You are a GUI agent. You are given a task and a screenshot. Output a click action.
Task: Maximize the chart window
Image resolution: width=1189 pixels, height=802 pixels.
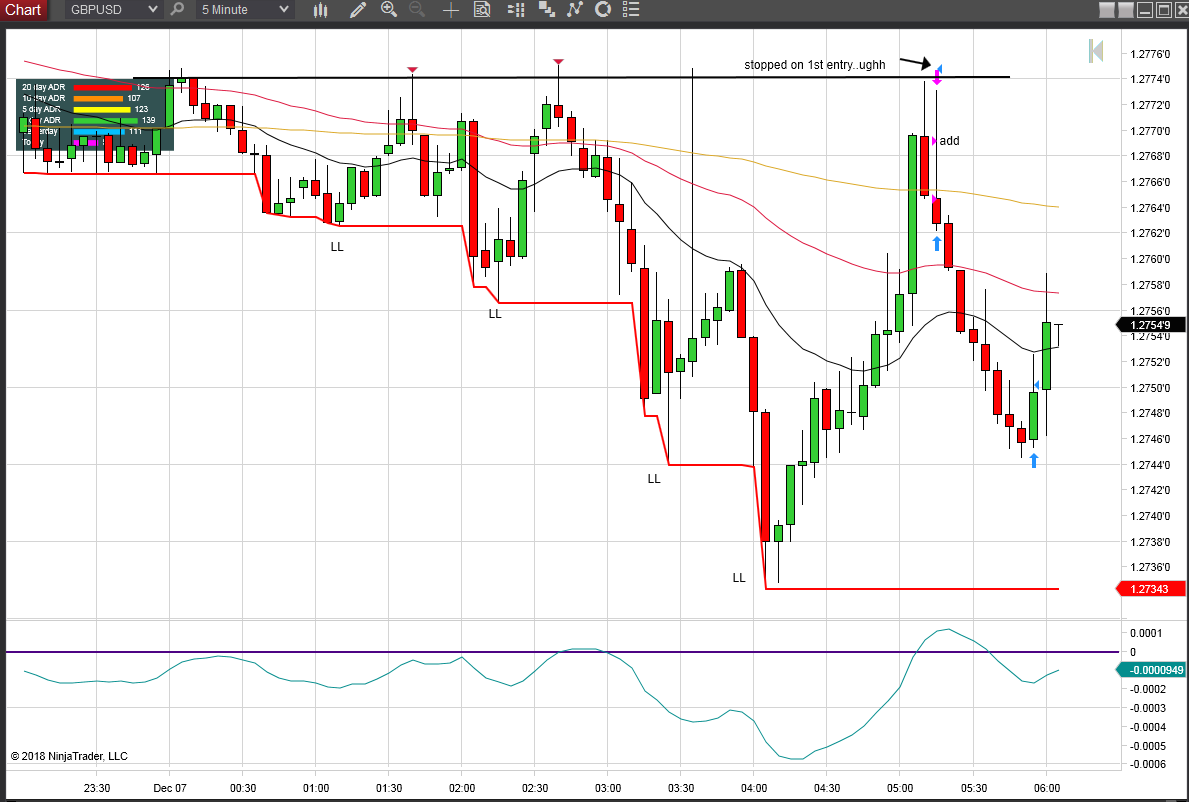click(x=1163, y=10)
